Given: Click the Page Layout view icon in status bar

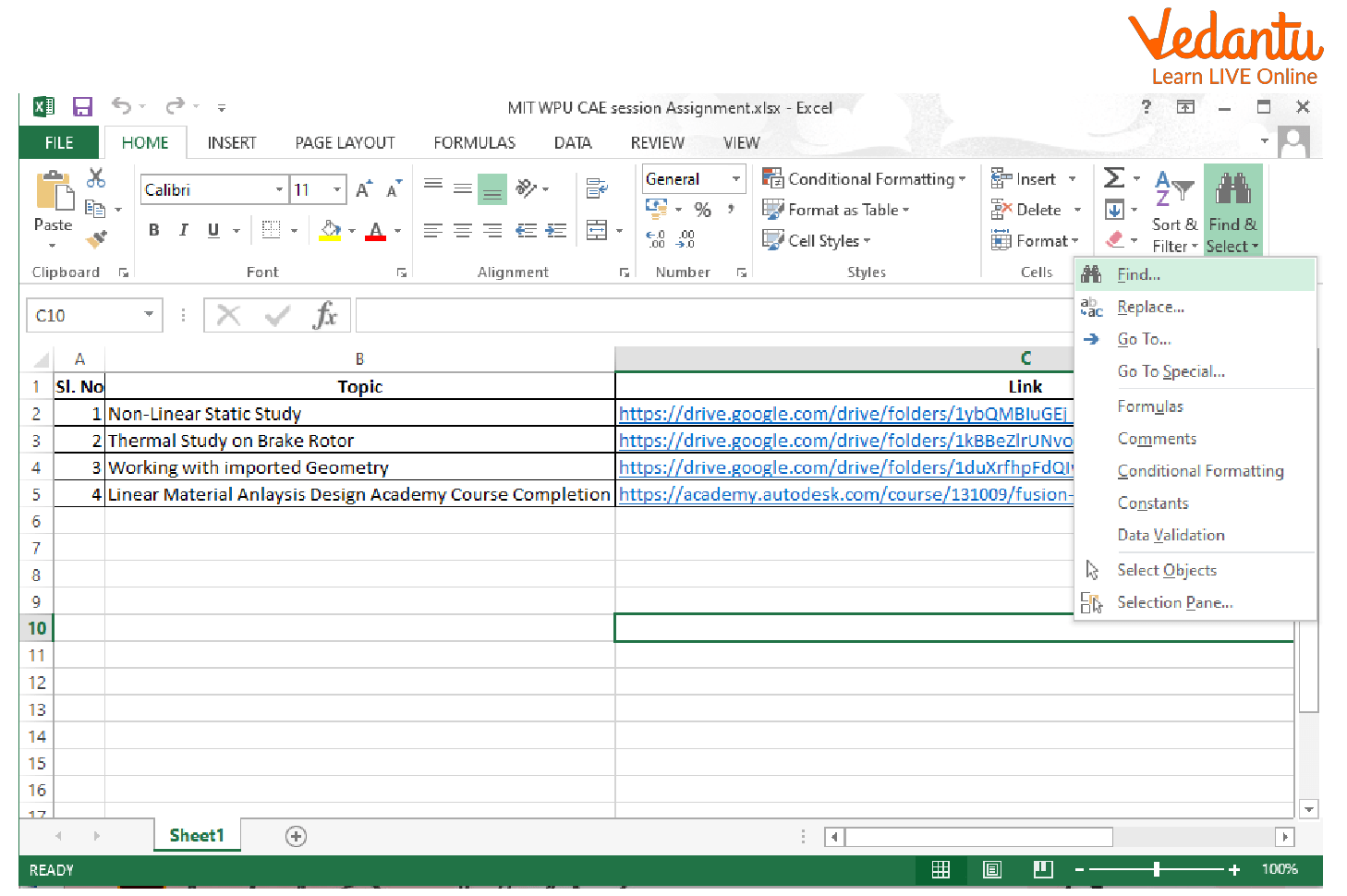Looking at the screenshot, I should [x=991, y=869].
